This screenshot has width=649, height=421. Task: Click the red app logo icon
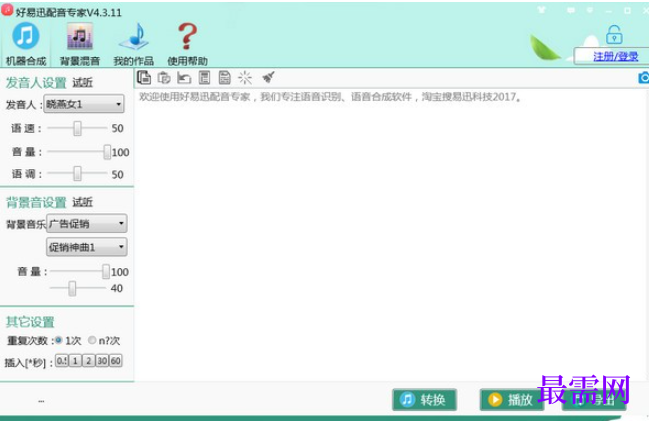click(7, 10)
